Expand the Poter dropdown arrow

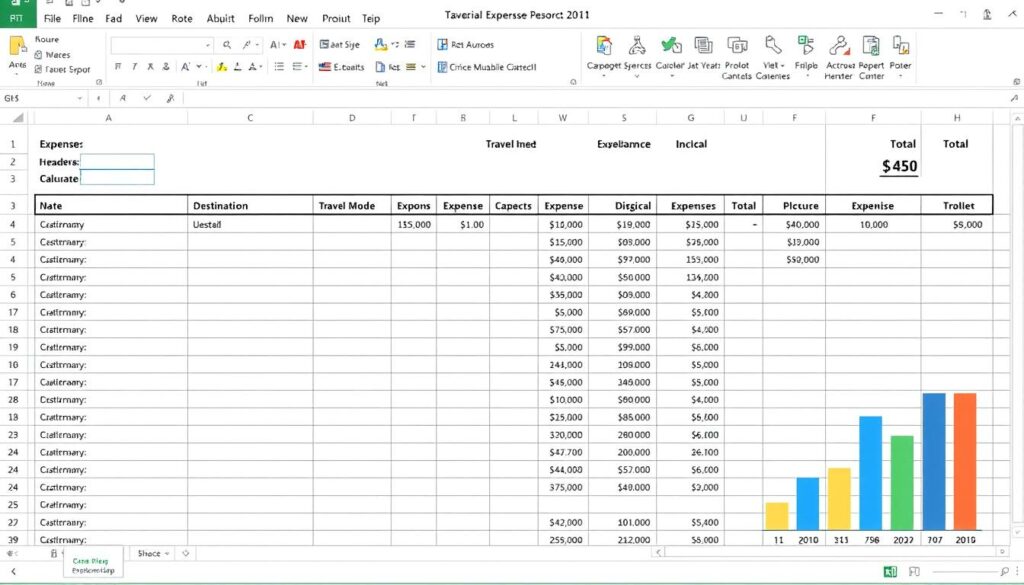[901, 76]
